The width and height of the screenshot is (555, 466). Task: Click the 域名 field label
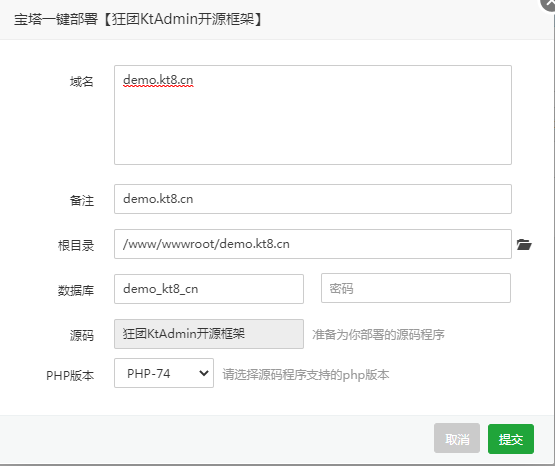[x=82, y=82]
